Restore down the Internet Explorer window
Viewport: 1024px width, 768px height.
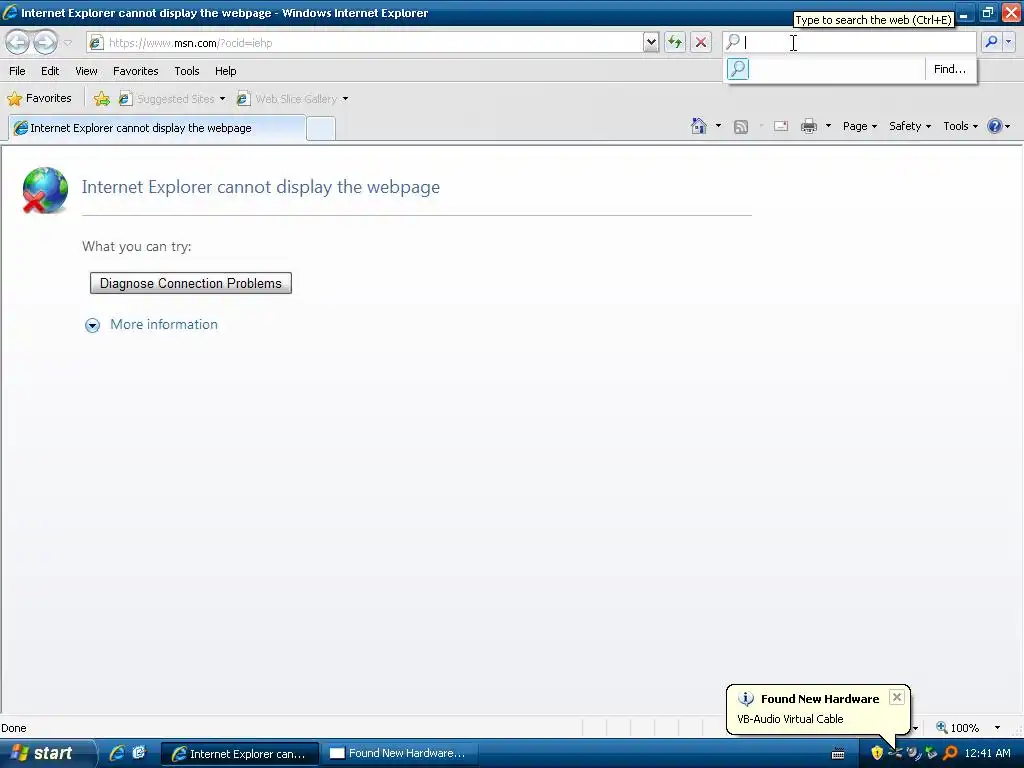point(987,12)
